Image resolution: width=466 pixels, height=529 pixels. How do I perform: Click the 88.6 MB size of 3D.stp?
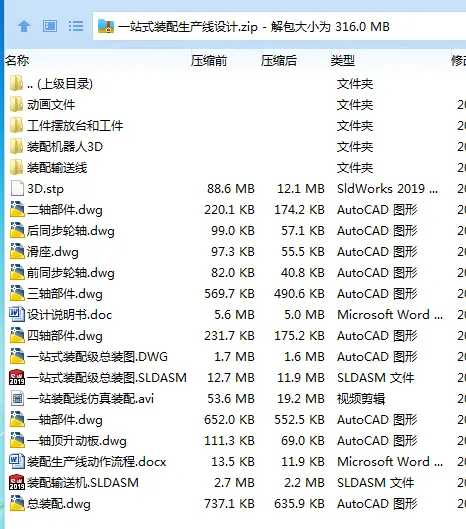click(231, 189)
